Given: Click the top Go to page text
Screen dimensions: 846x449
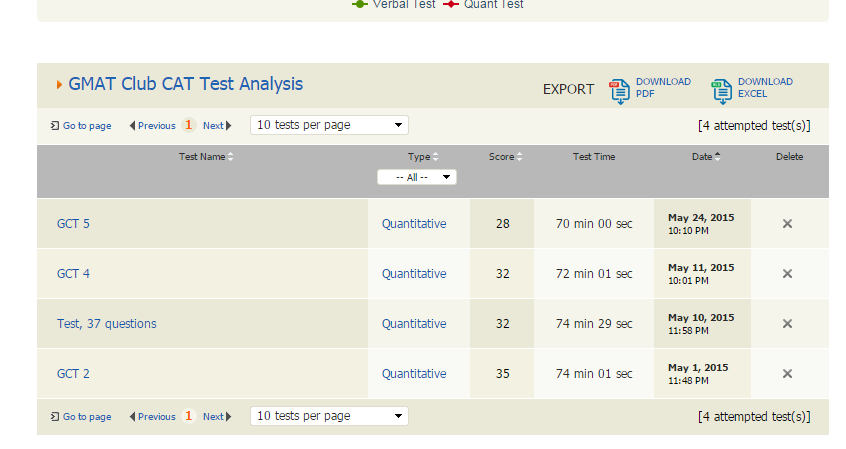Looking at the screenshot, I should (x=87, y=126).
